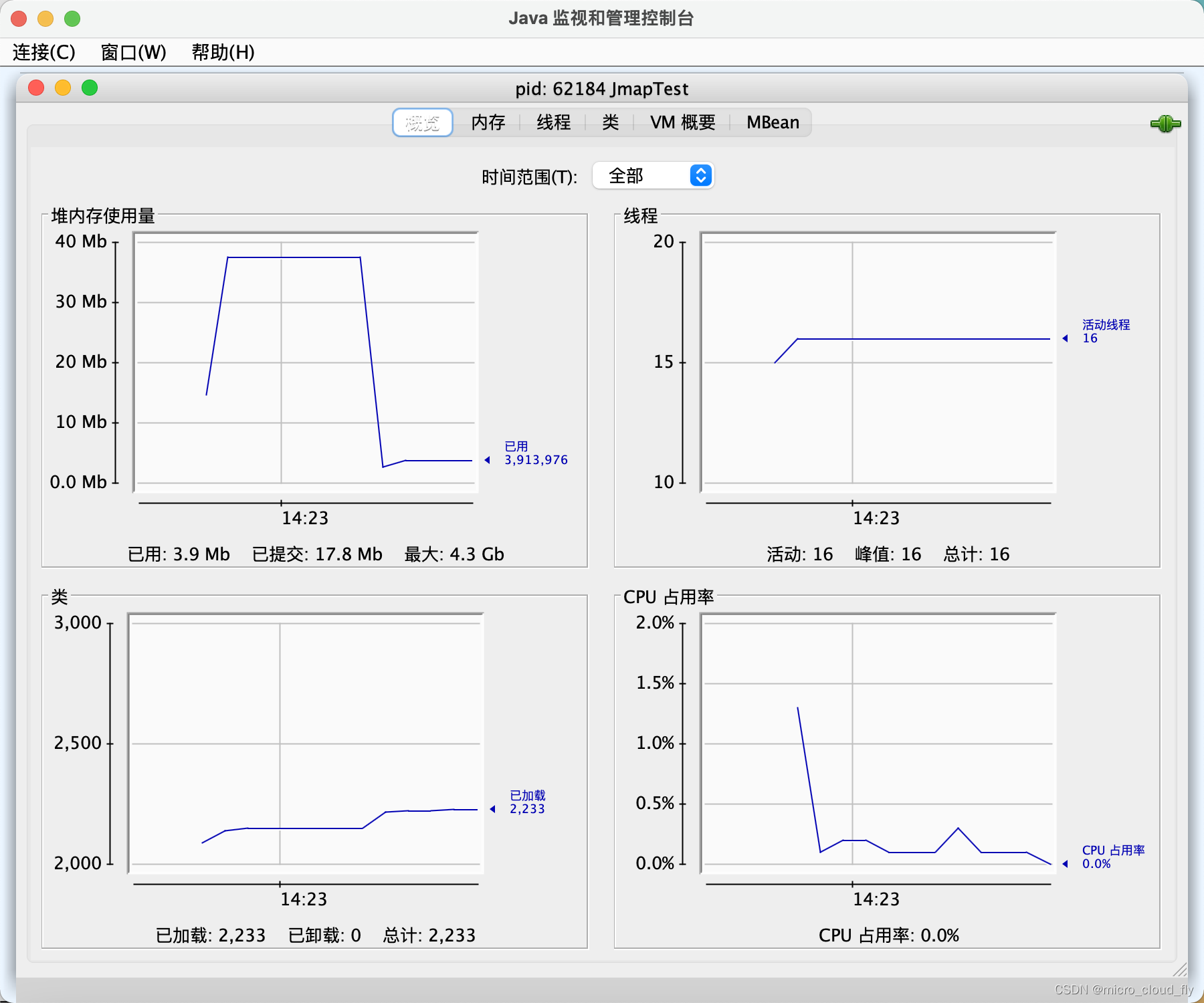Screen dimensions: 1204x1003
Task: Click the 类 loaded classes chart
Action: click(306, 744)
